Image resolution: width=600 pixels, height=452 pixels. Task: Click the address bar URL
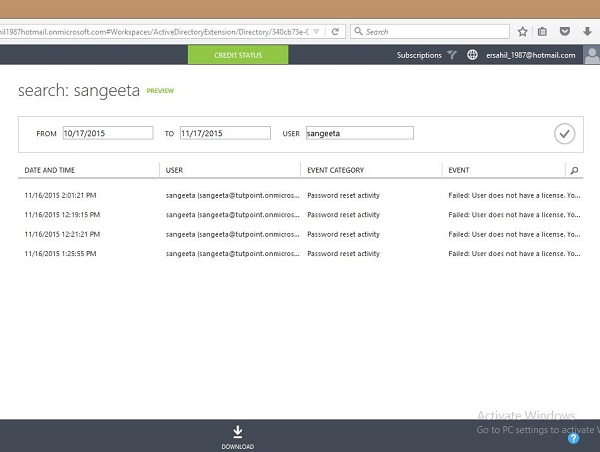point(154,32)
